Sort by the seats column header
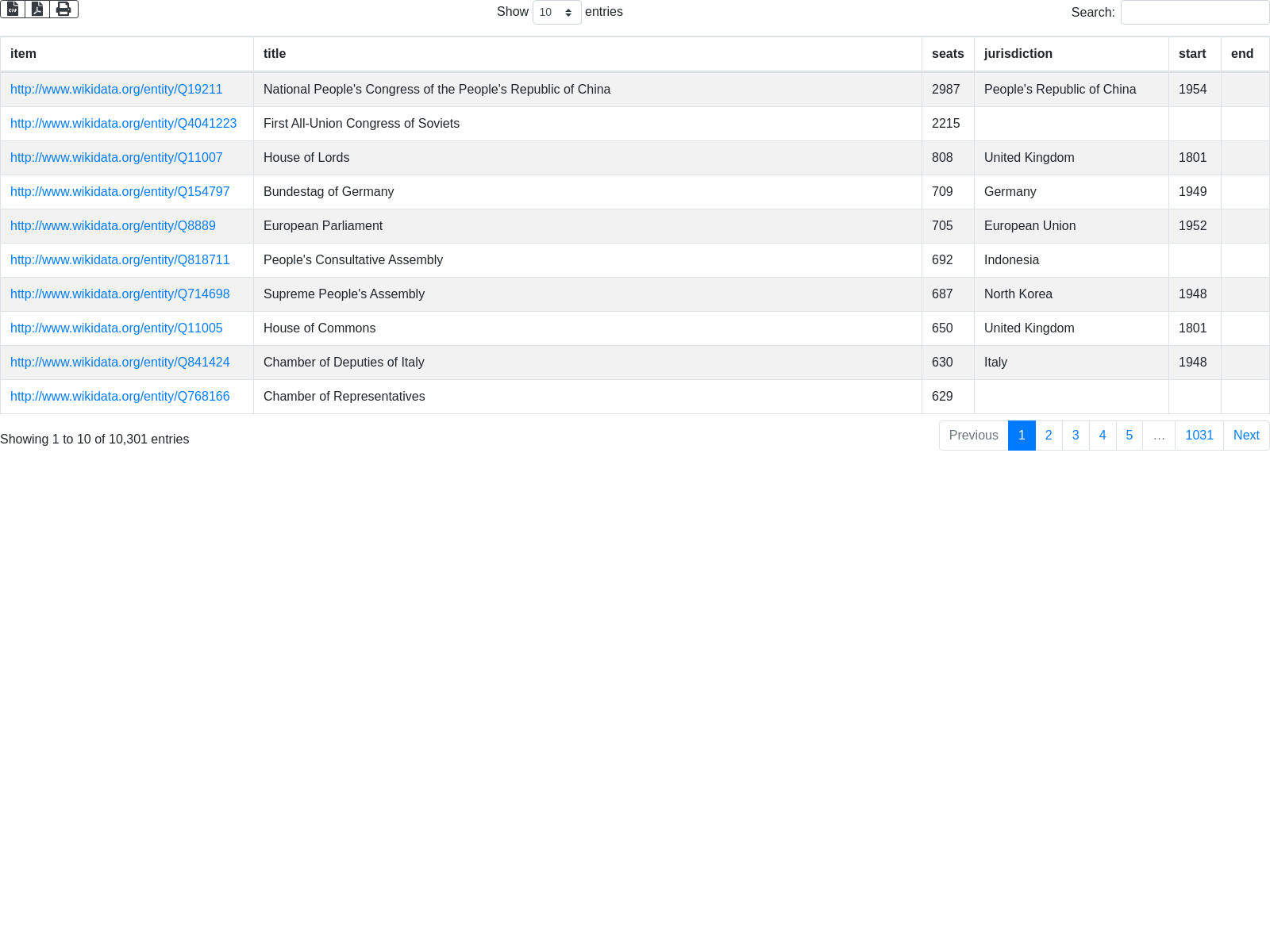Viewport: 1270px width, 952px height. 948,54
